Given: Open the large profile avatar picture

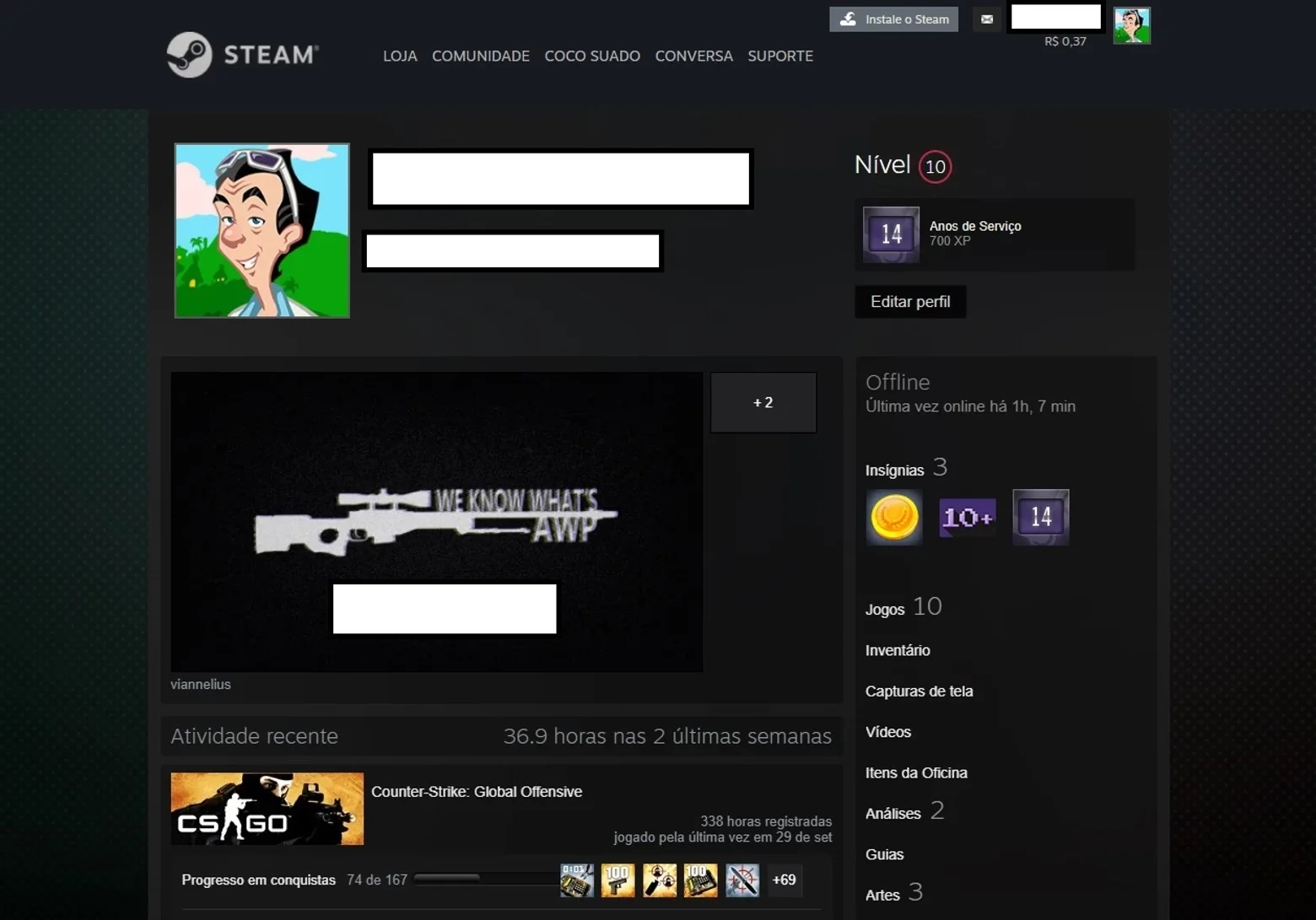Looking at the screenshot, I should [x=262, y=230].
